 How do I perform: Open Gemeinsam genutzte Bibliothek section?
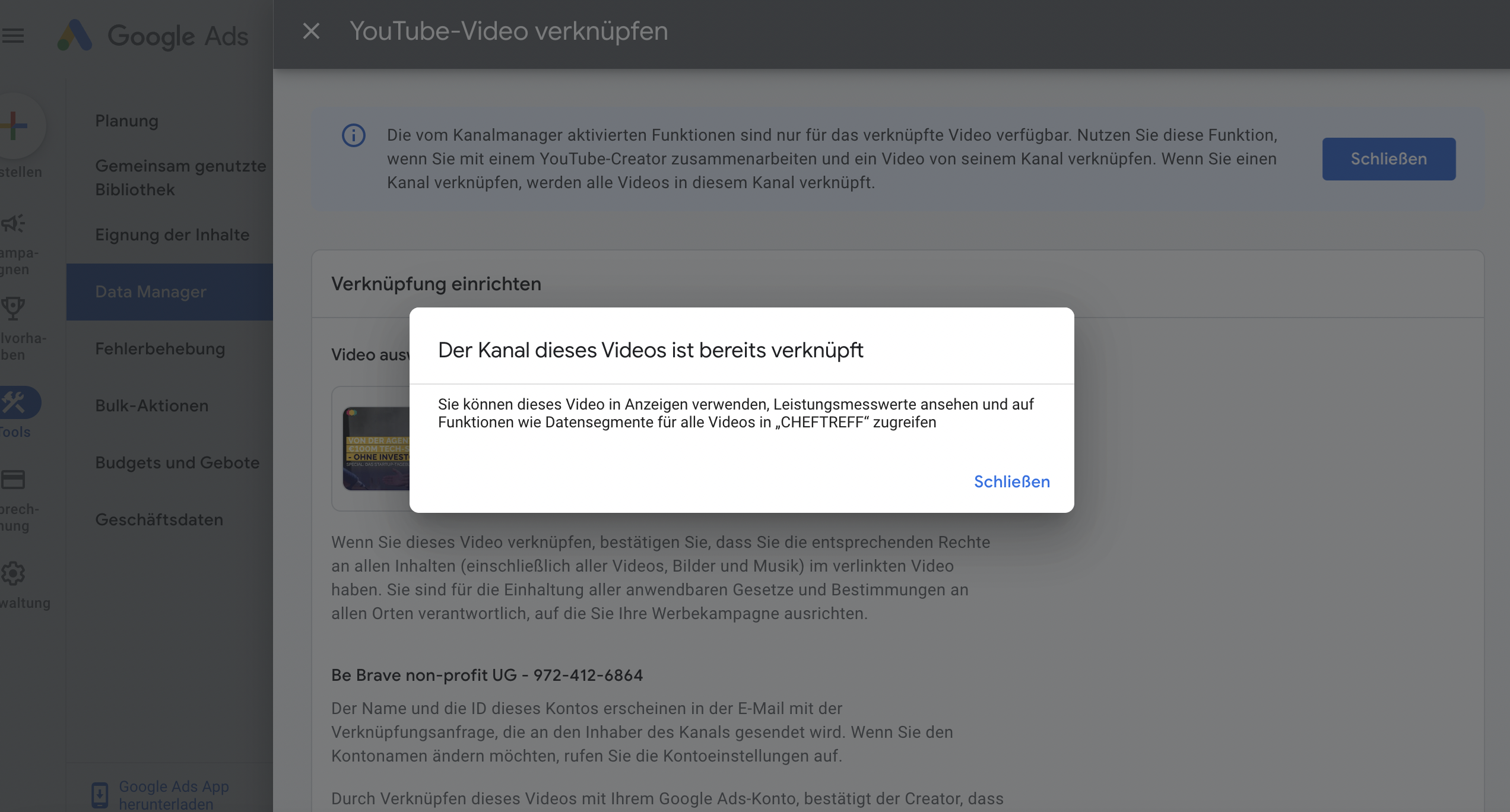point(180,177)
